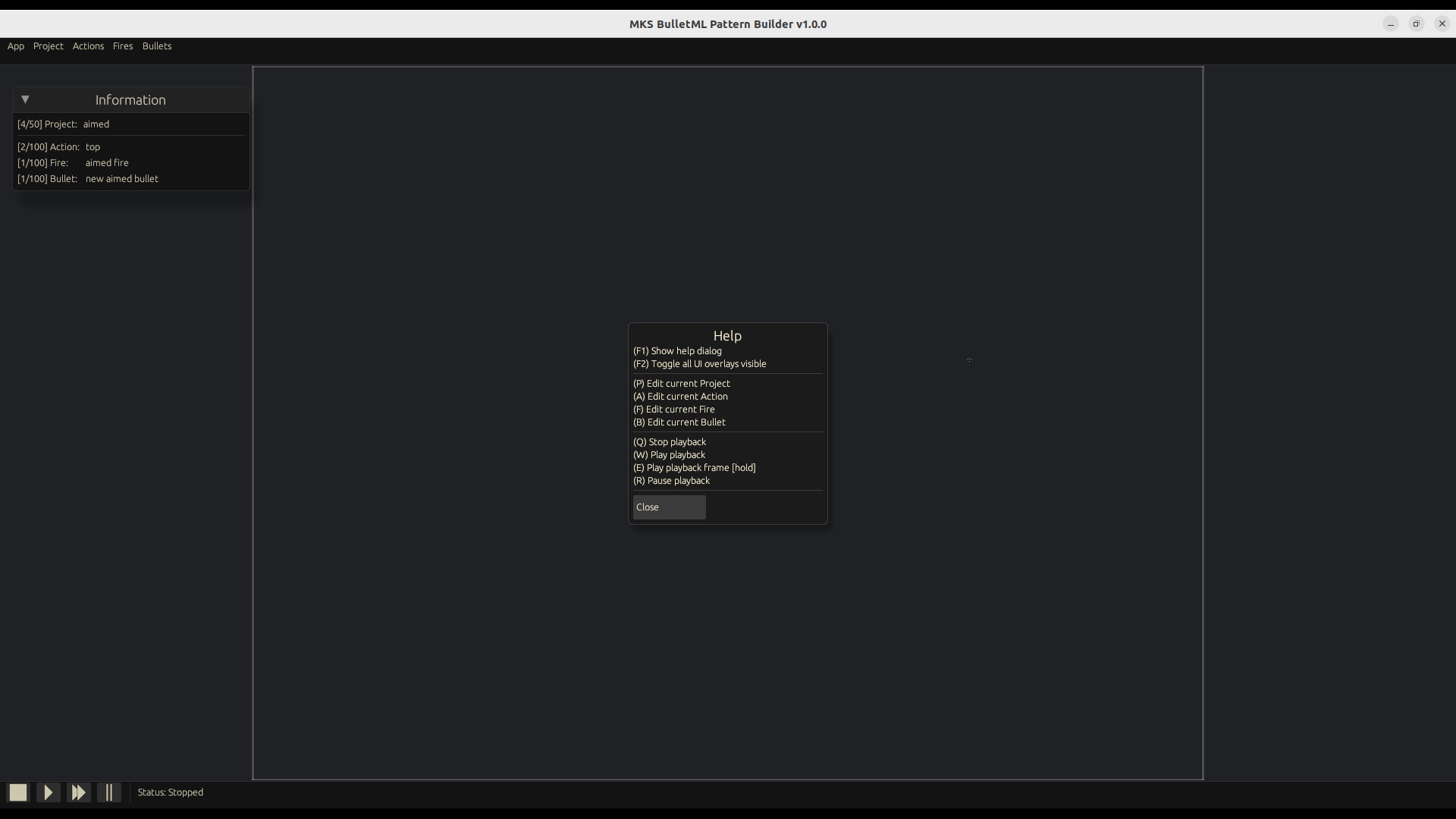Open the App menu

tap(15, 46)
